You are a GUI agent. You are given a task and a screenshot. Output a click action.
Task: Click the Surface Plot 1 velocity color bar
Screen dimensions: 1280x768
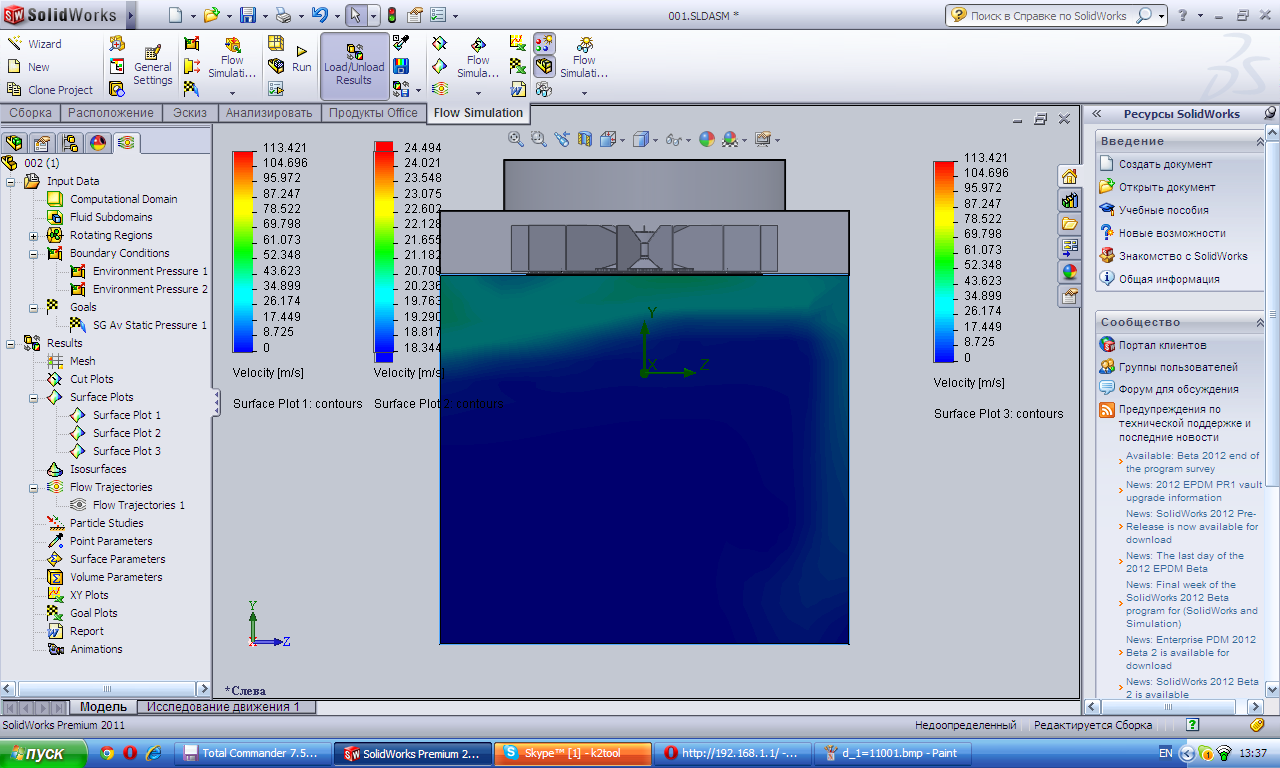pos(243,251)
